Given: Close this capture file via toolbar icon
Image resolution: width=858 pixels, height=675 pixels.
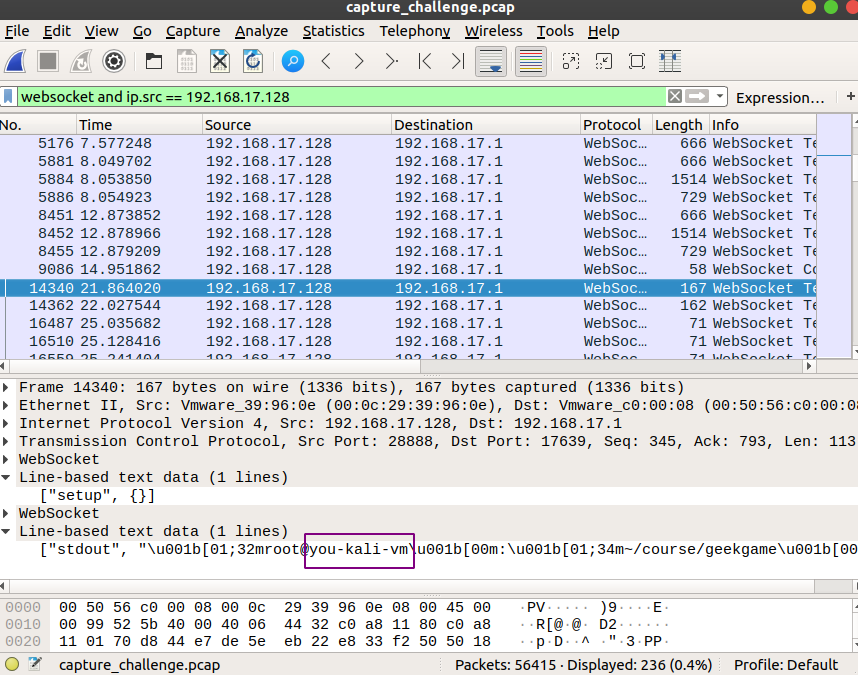Looking at the screenshot, I should pyautogui.click(x=220, y=62).
